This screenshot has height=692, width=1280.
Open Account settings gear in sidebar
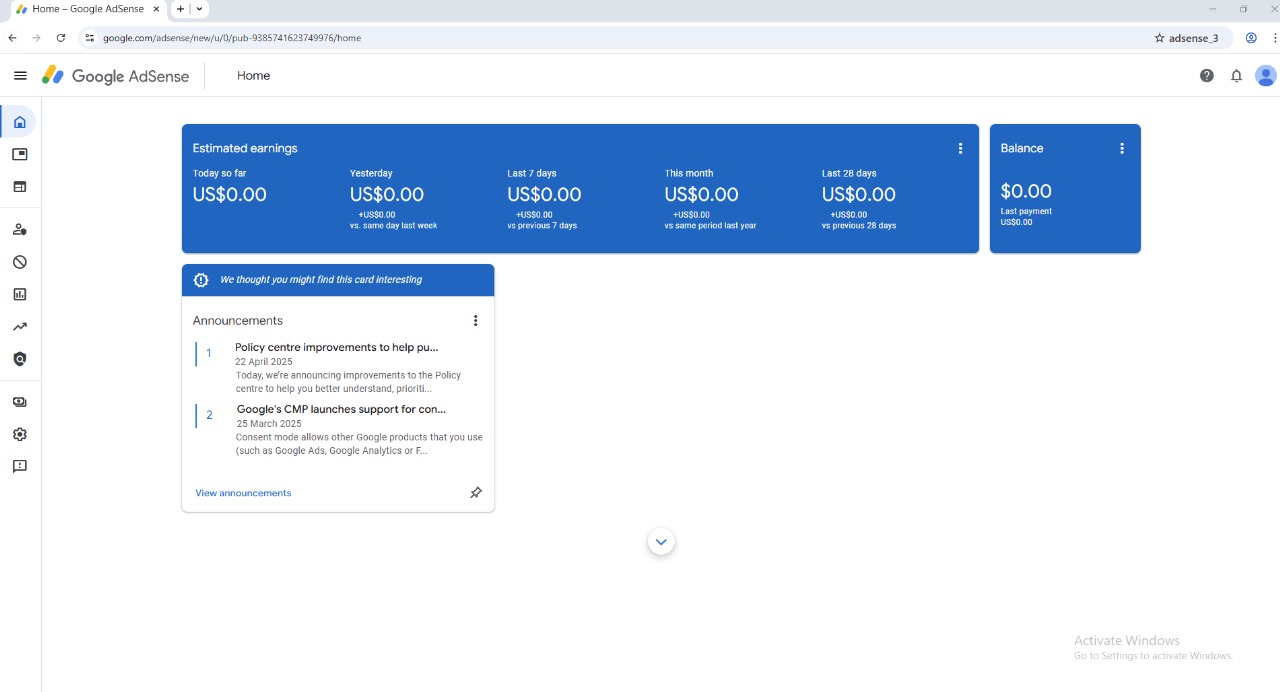click(19, 434)
